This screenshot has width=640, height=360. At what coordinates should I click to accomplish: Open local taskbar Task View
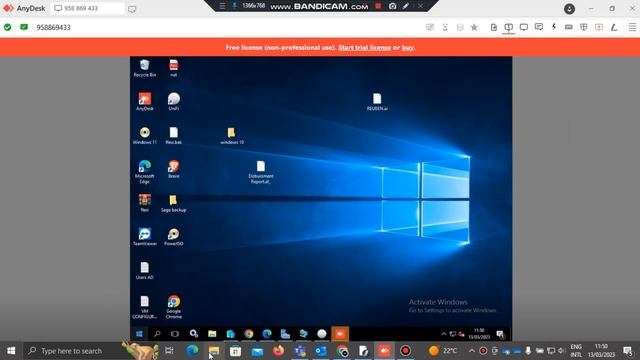169,351
